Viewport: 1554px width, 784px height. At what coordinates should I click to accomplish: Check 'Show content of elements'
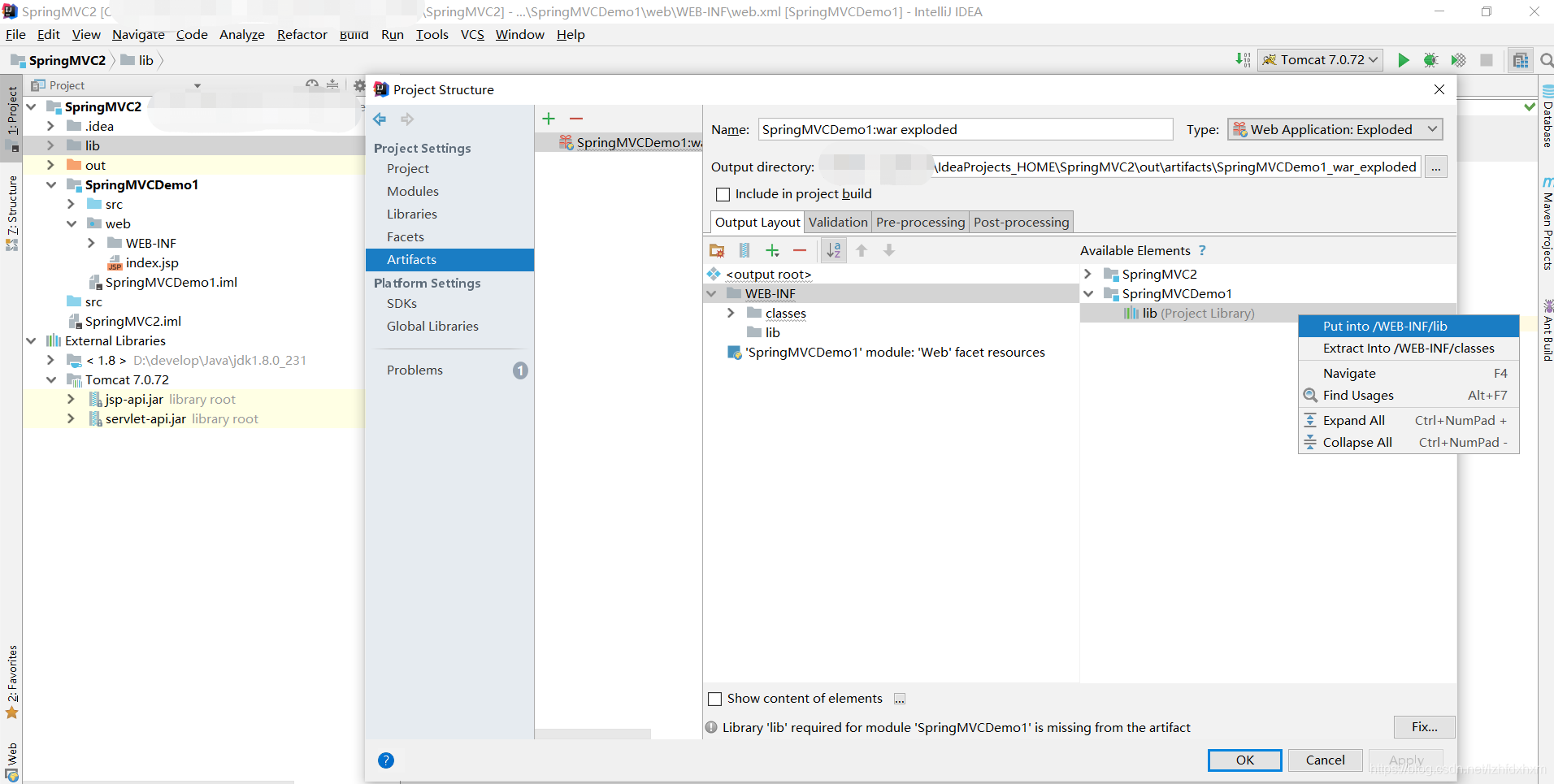[714, 698]
